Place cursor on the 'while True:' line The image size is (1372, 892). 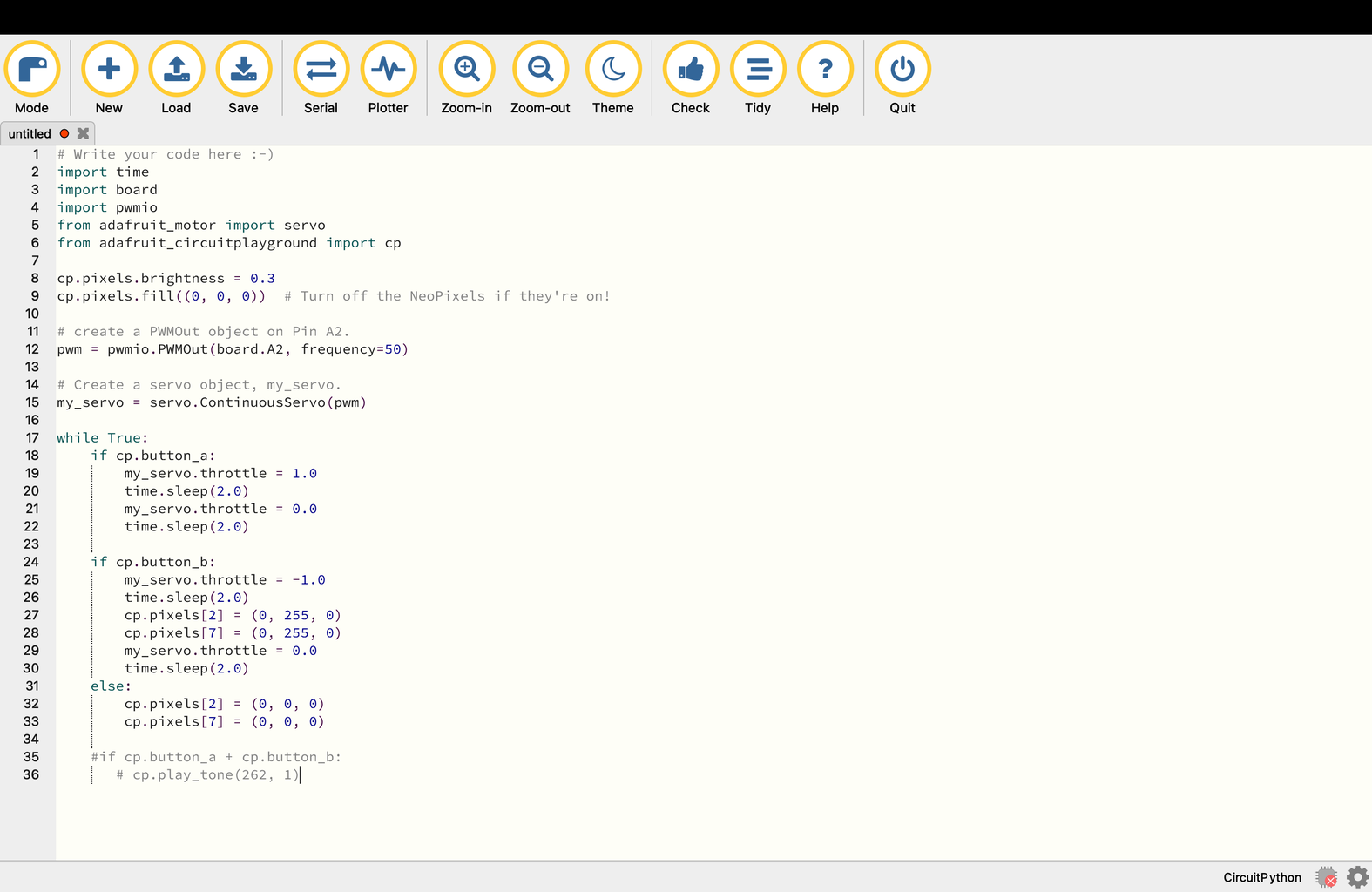click(x=103, y=438)
